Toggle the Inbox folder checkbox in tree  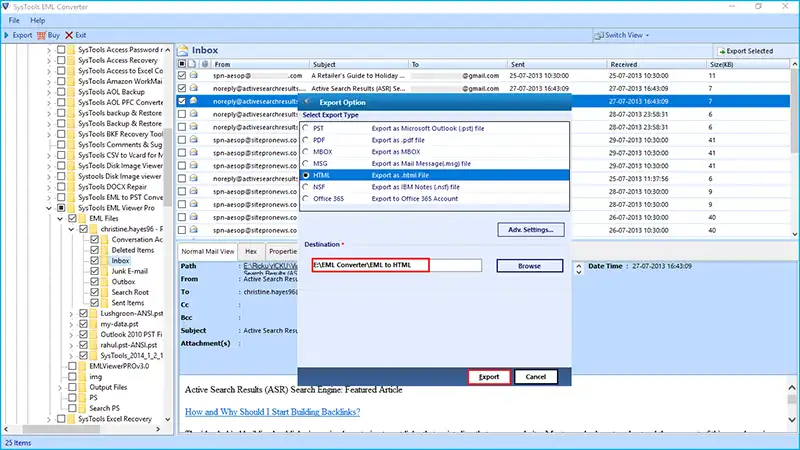94,261
